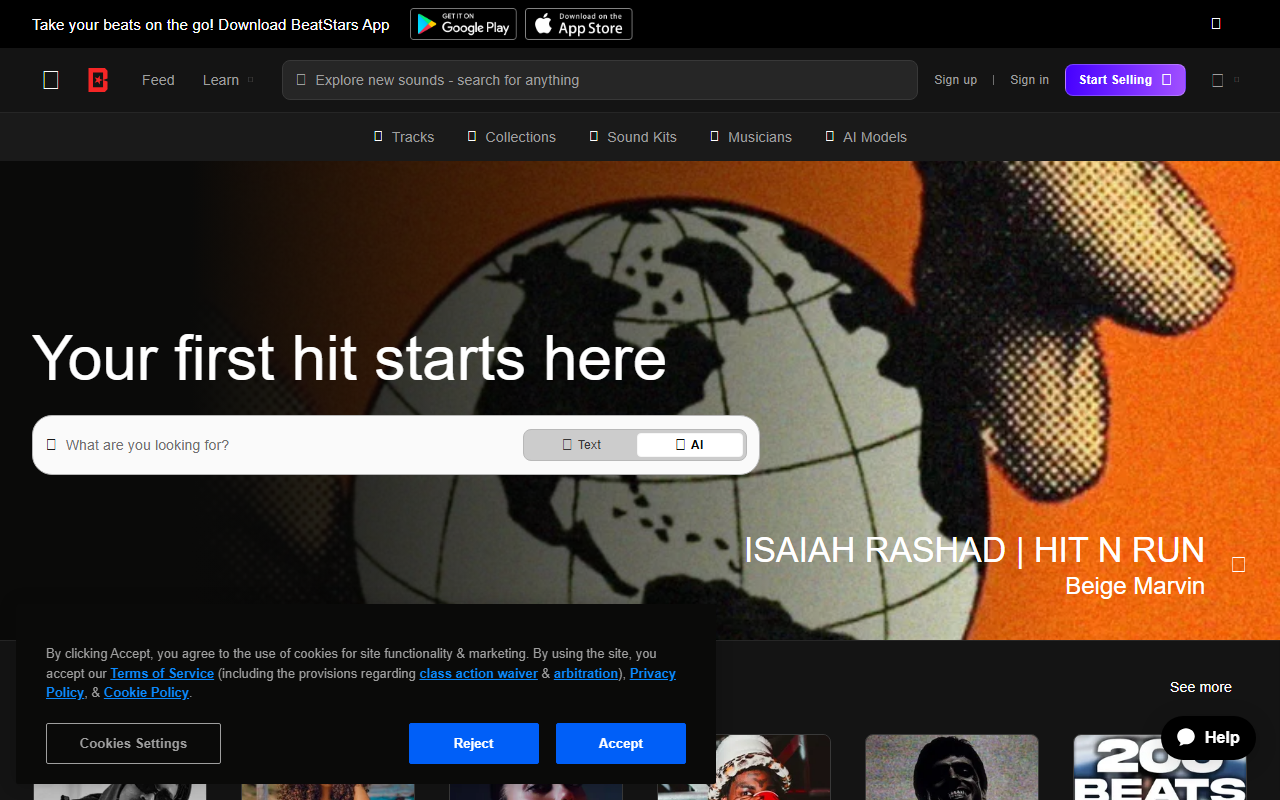Close the top app promo banner
The image size is (1280, 800).
[x=1216, y=24]
